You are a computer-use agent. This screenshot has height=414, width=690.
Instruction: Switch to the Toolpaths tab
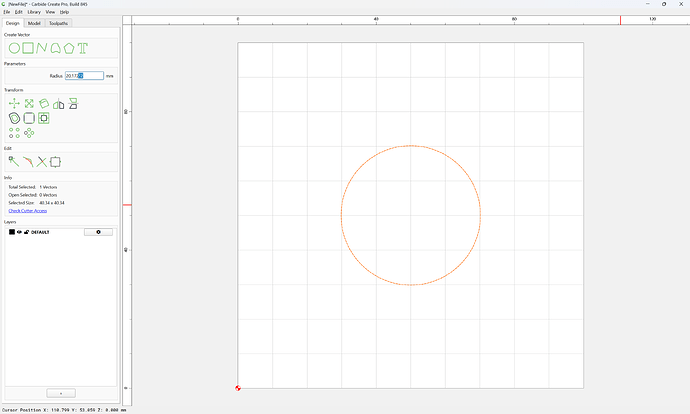coord(58,23)
